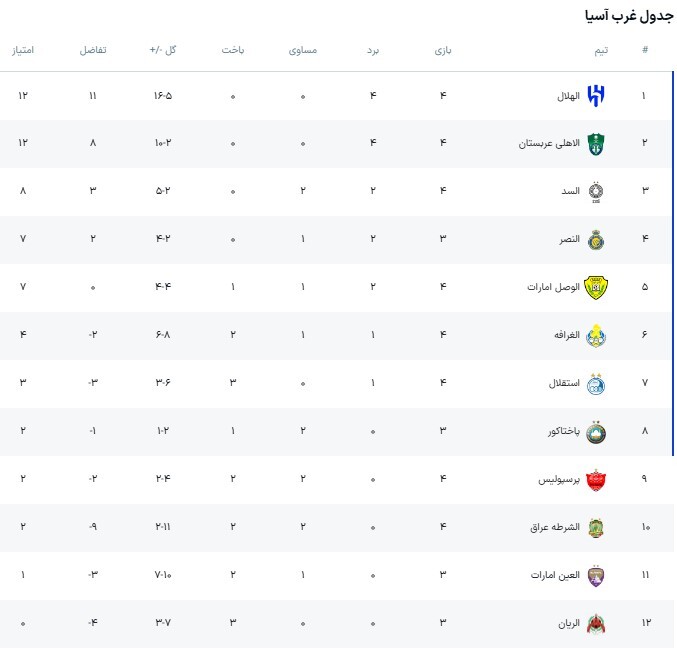Click the Al-Gharafa club crest
This screenshot has width=677, height=655.
pos(596,335)
